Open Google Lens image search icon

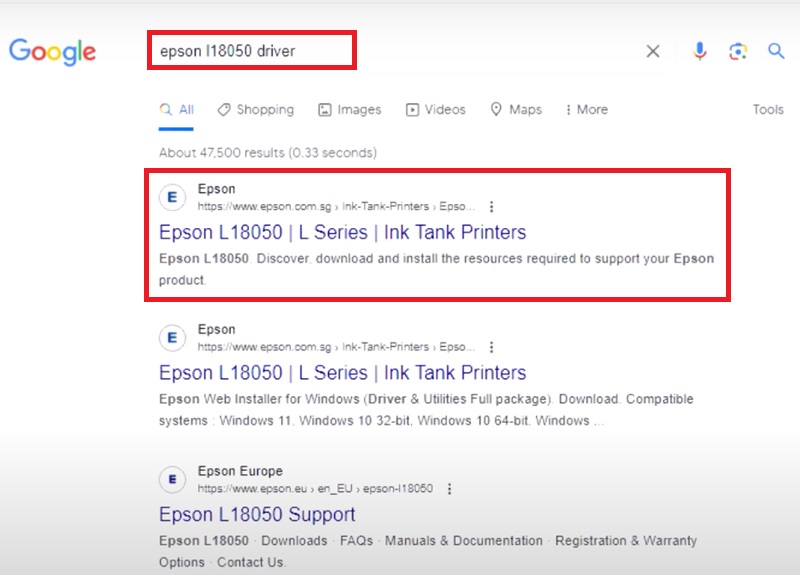tap(738, 51)
